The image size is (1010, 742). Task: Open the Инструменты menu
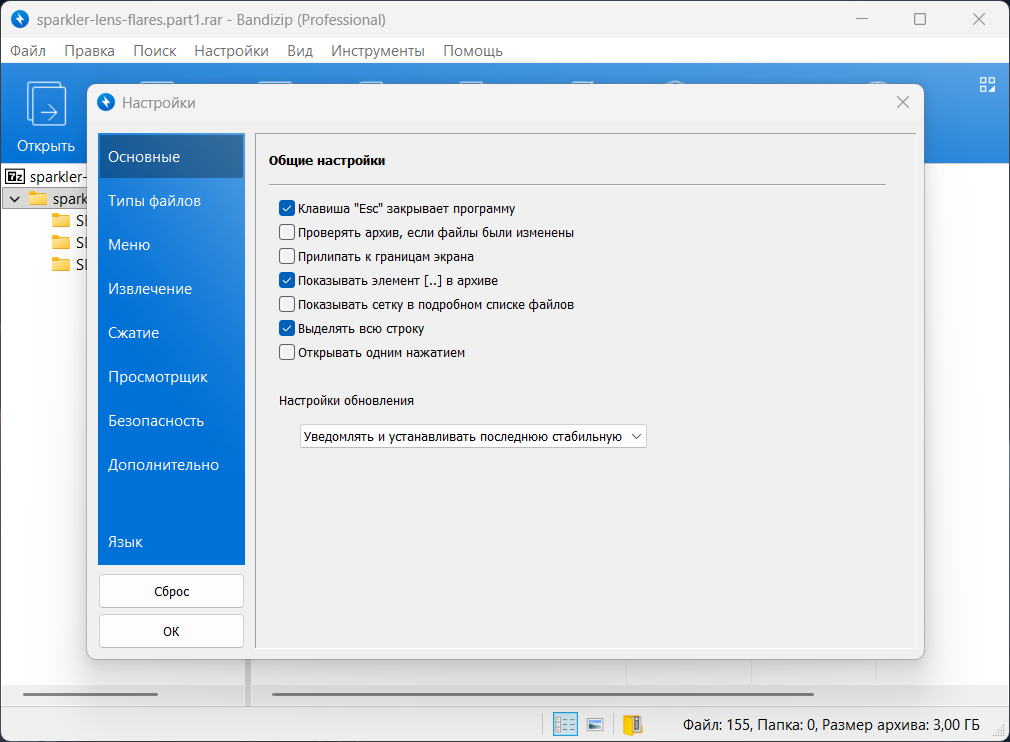click(377, 50)
